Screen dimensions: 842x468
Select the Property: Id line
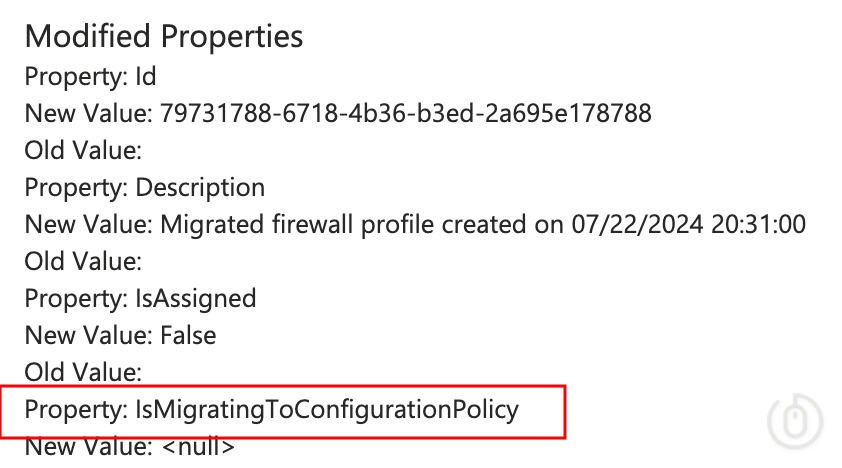coord(90,77)
